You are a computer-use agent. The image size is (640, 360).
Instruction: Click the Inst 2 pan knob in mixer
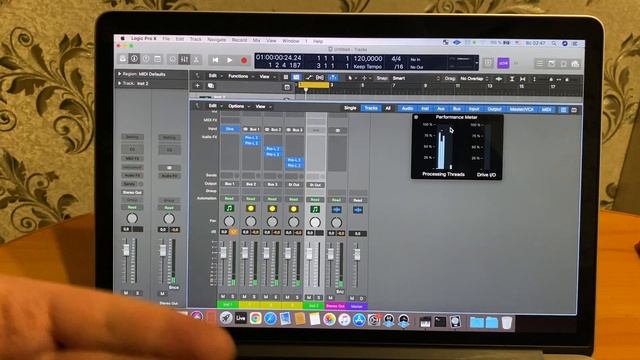pyautogui.click(x=315, y=222)
